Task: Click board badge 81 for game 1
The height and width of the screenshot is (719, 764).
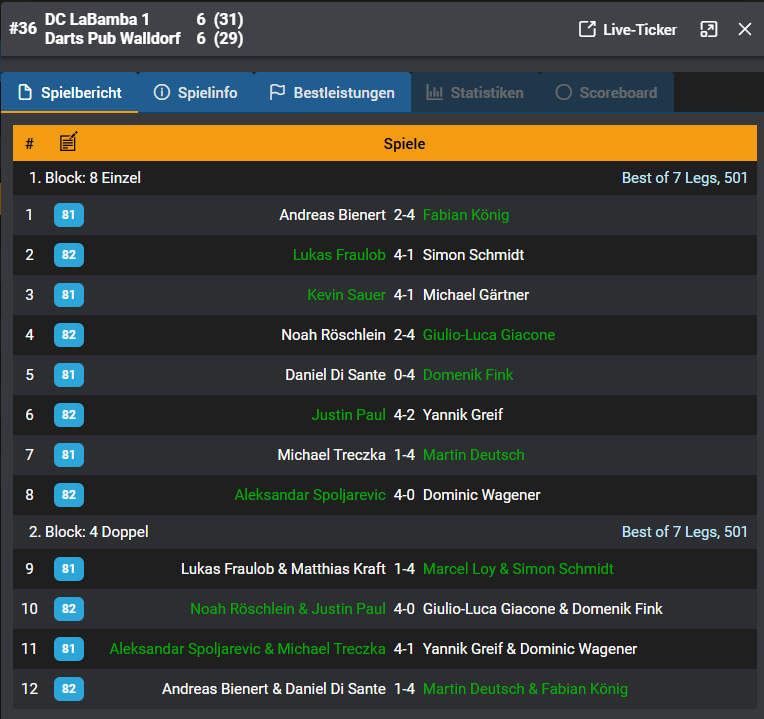Action: point(69,215)
